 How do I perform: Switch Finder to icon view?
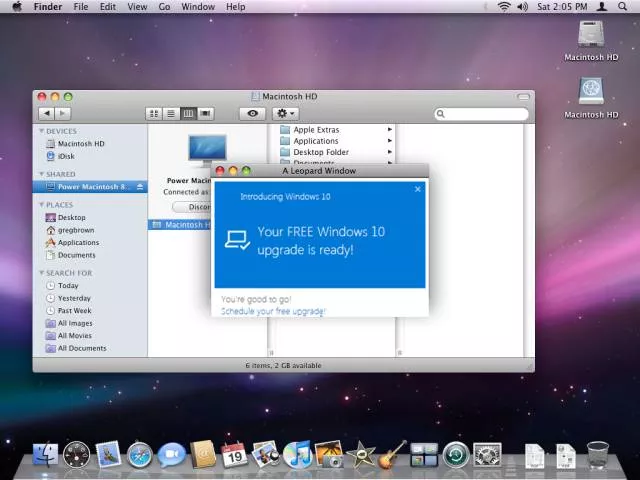point(154,114)
